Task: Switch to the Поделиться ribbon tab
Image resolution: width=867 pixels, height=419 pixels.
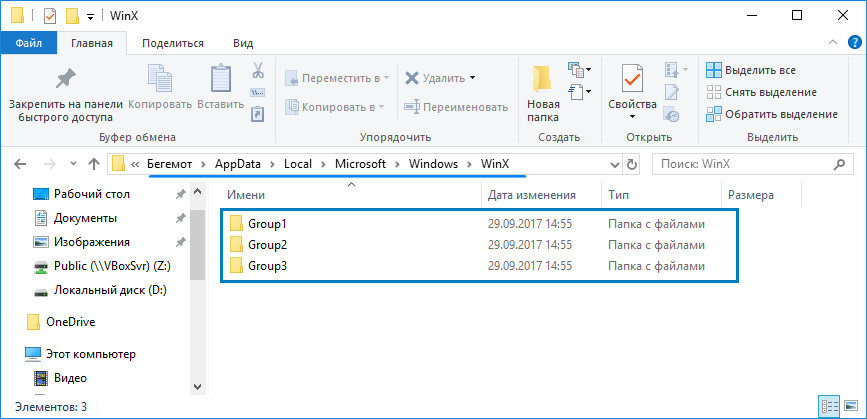Action: click(173, 43)
